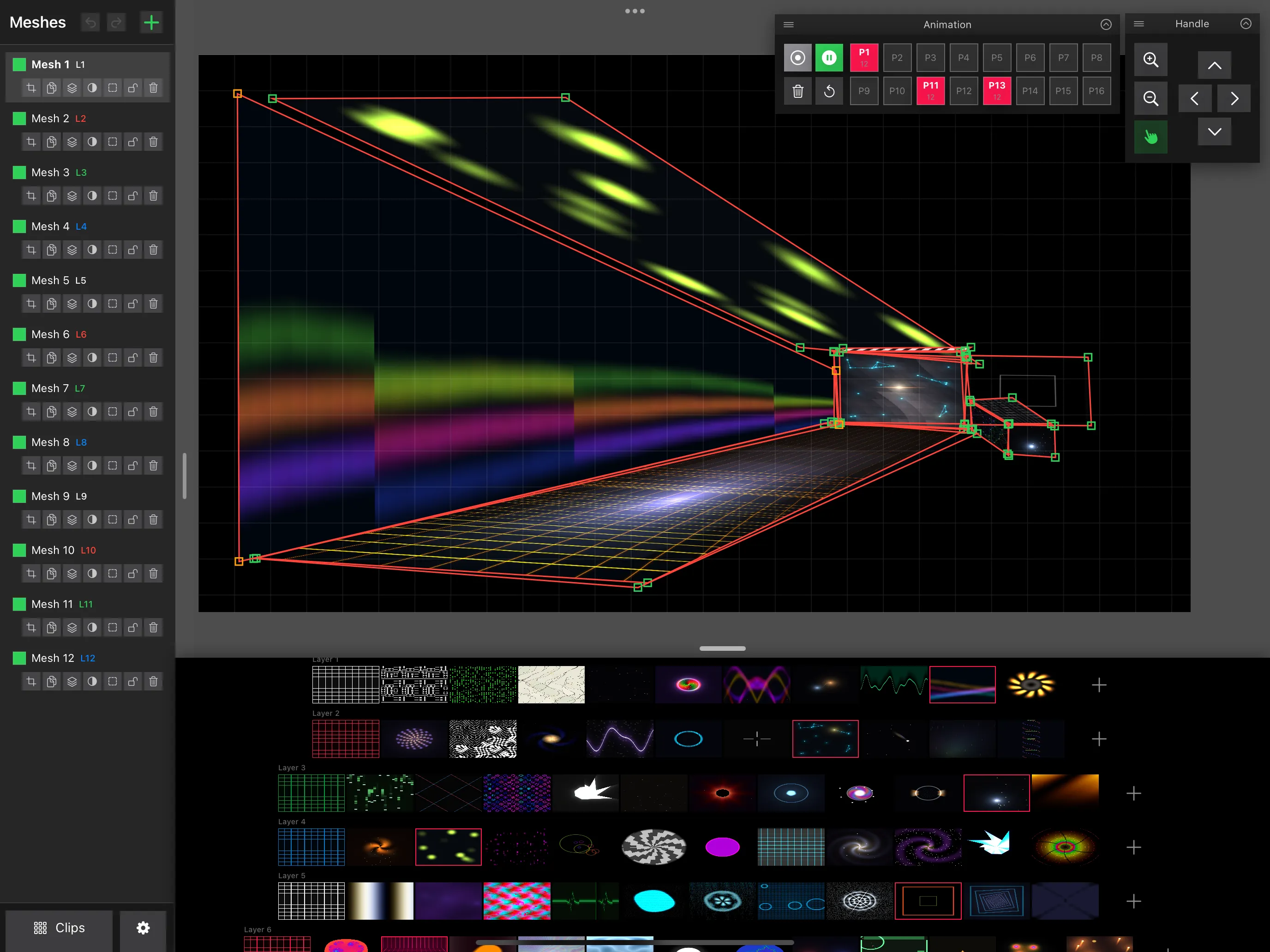Zoom out with magnifier minus icon

point(1150,98)
